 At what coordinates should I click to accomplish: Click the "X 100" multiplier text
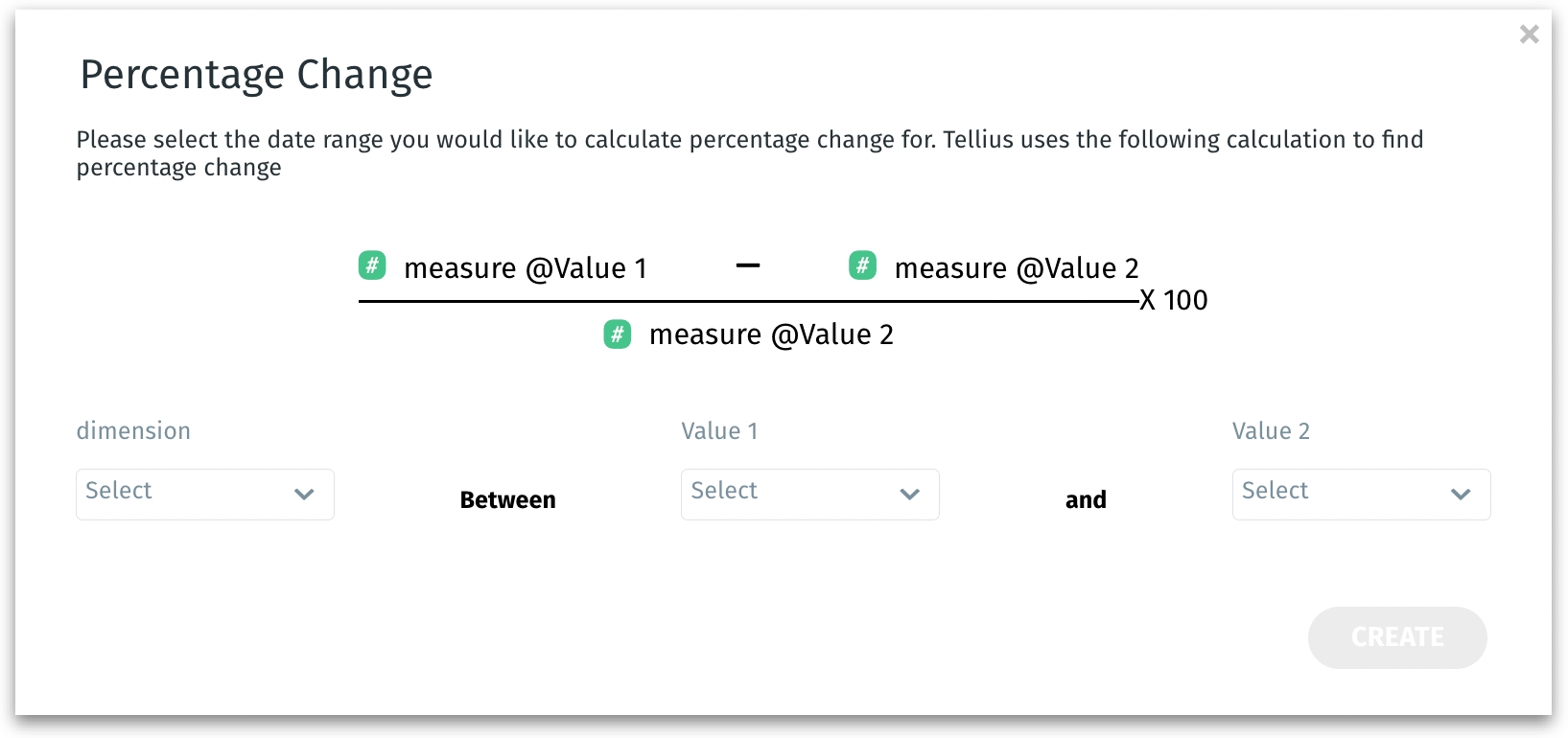pyautogui.click(x=1174, y=300)
